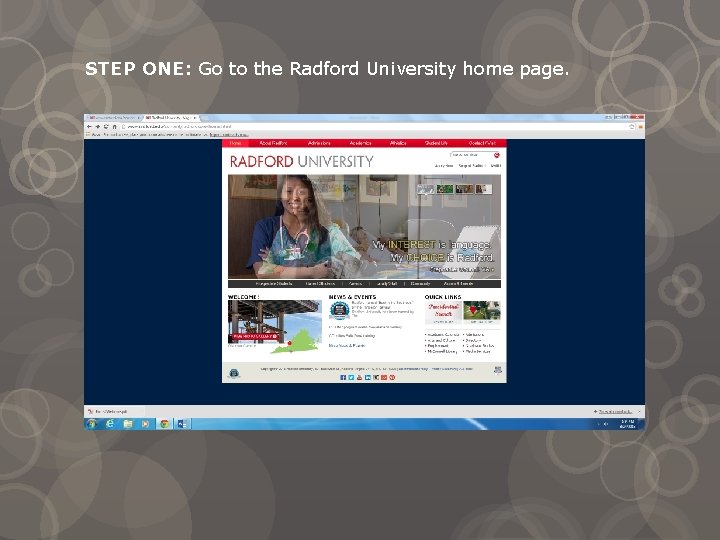The width and height of the screenshot is (720, 540).
Task: Open Radford's Twitter icon in footer
Action: [351, 377]
